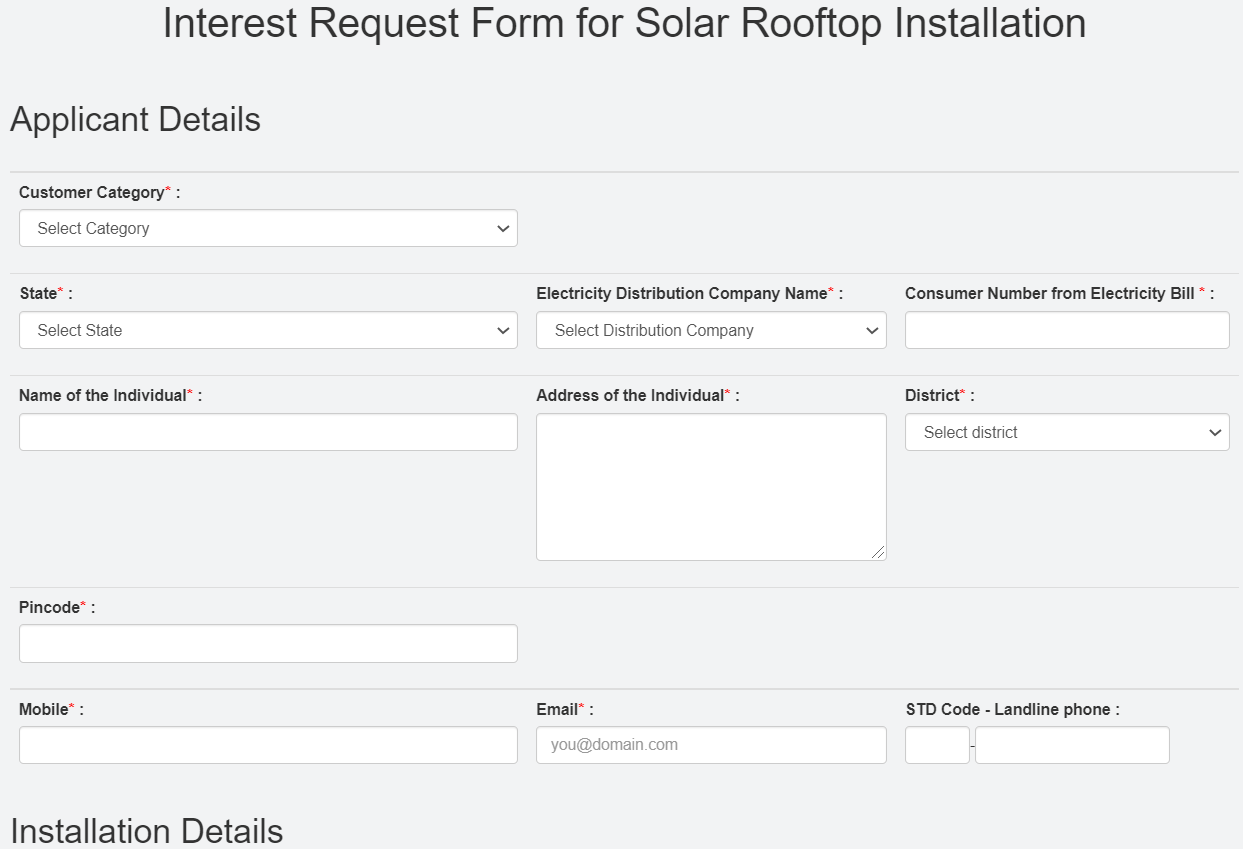Viewport: 1243px width, 849px height.
Task: Open the Customer Category dropdown
Action: pyautogui.click(x=268, y=228)
